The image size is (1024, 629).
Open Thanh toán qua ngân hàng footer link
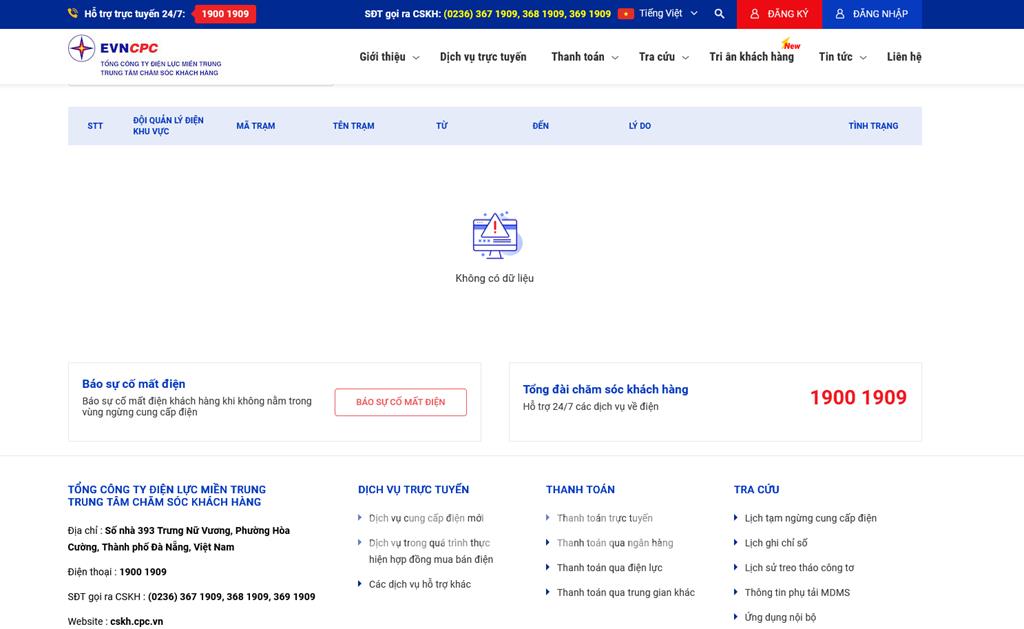pyautogui.click(x=614, y=543)
